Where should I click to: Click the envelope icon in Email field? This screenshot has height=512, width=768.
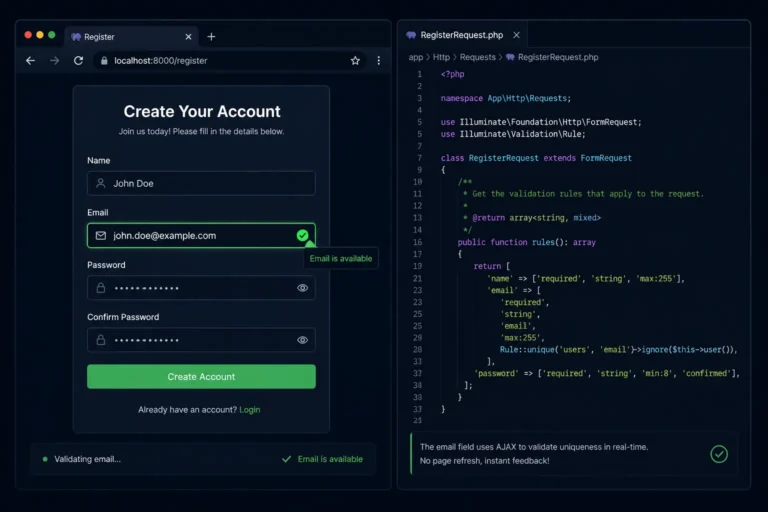point(100,236)
